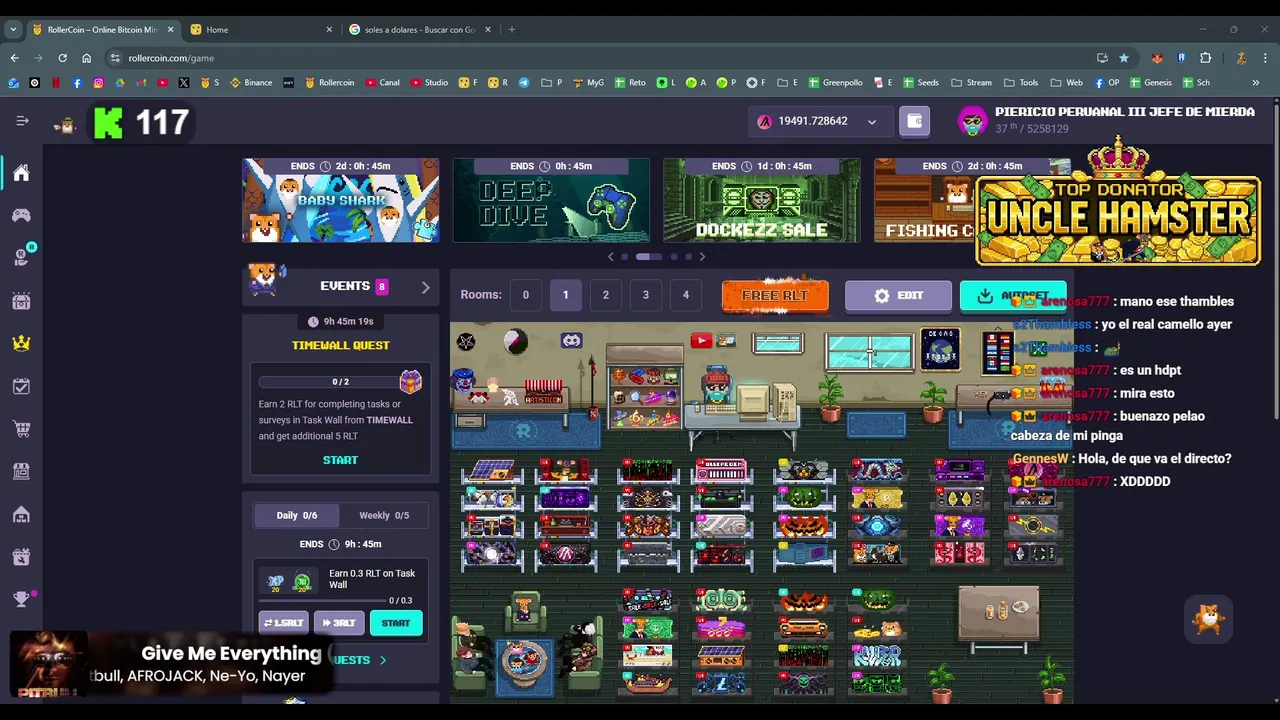
Task: Bookmark this page using the star icon
Action: tap(1124, 58)
